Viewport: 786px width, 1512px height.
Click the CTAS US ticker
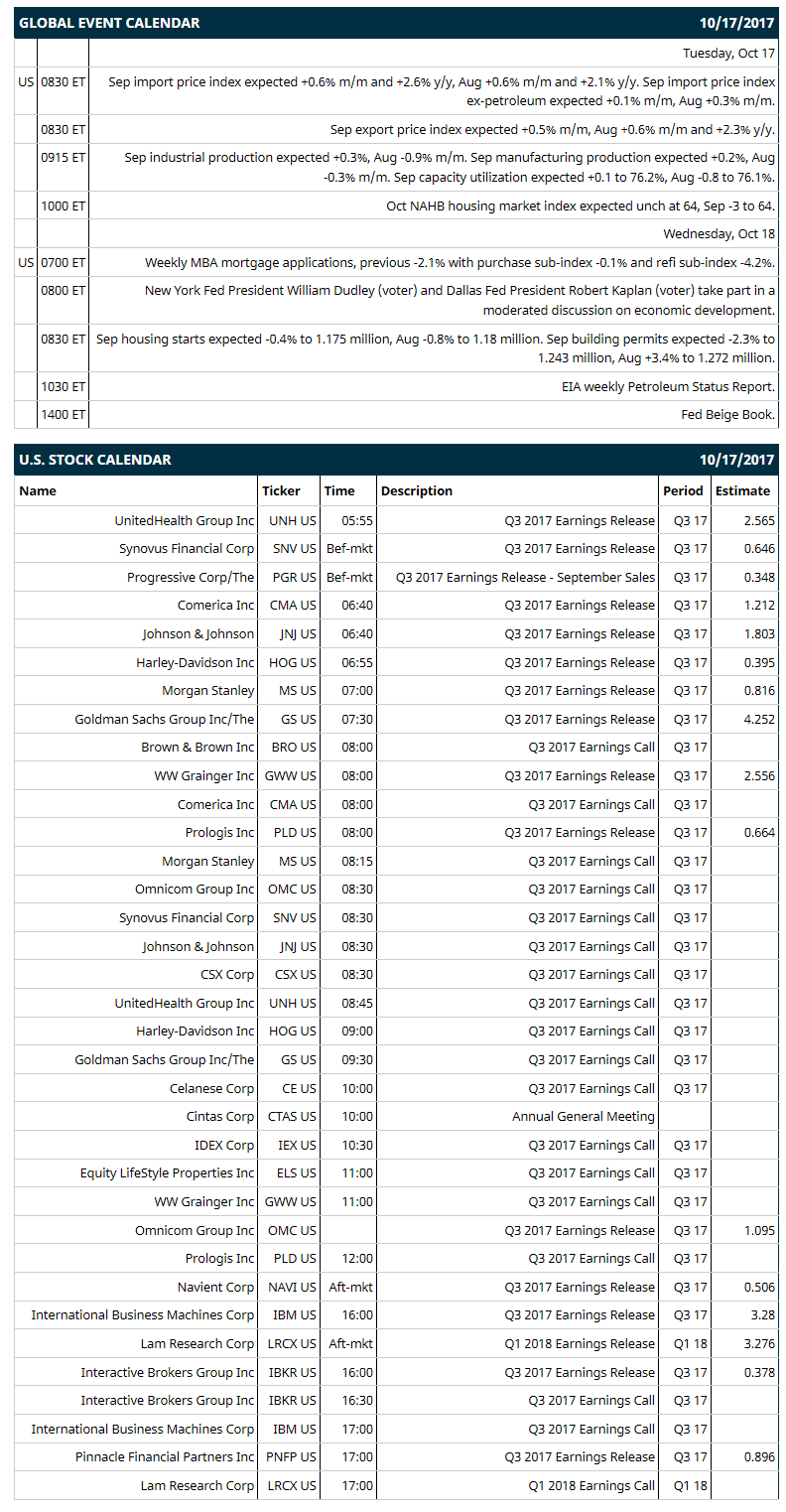coord(292,1116)
